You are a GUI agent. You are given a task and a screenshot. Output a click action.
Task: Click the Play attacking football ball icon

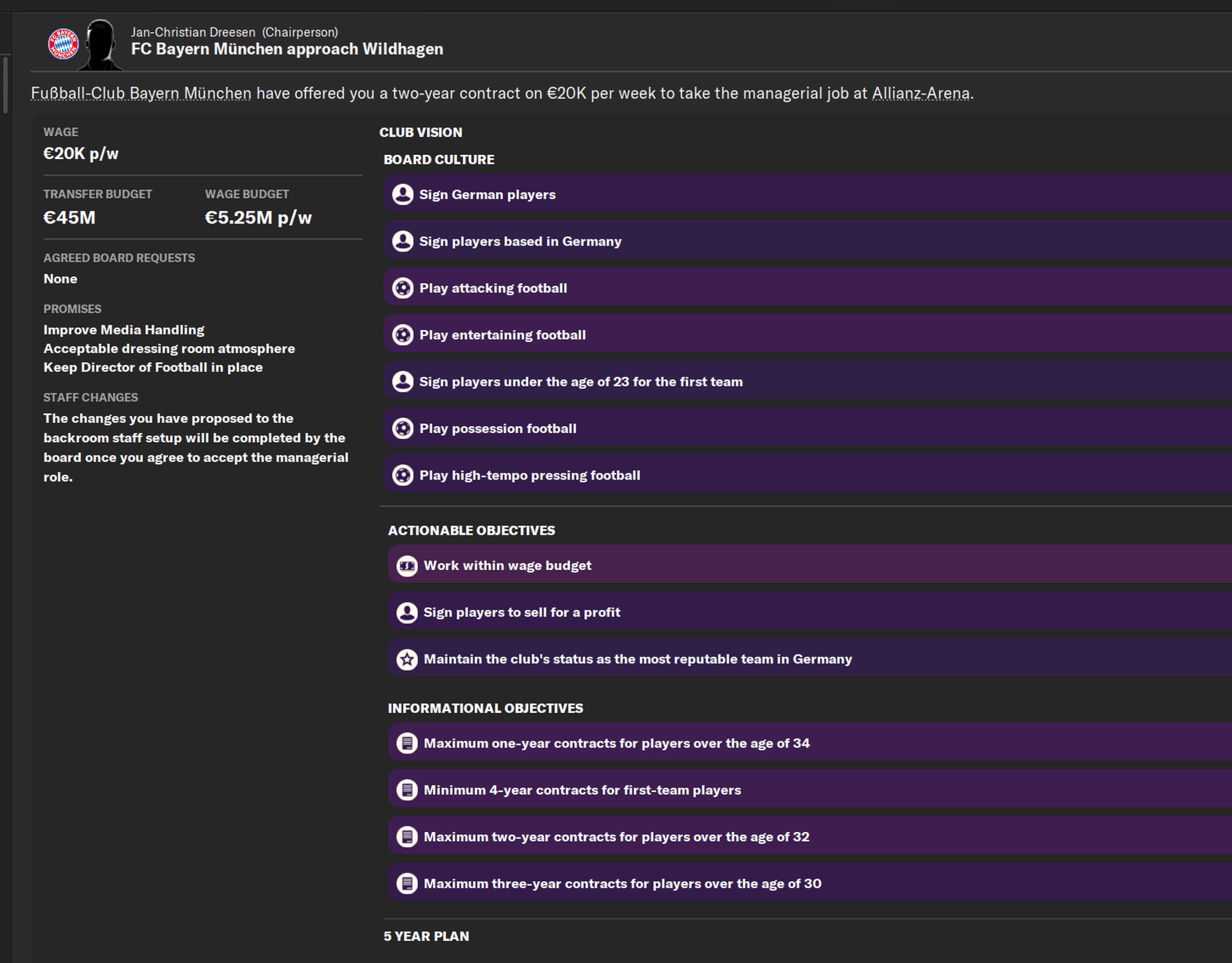tap(402, 288)
